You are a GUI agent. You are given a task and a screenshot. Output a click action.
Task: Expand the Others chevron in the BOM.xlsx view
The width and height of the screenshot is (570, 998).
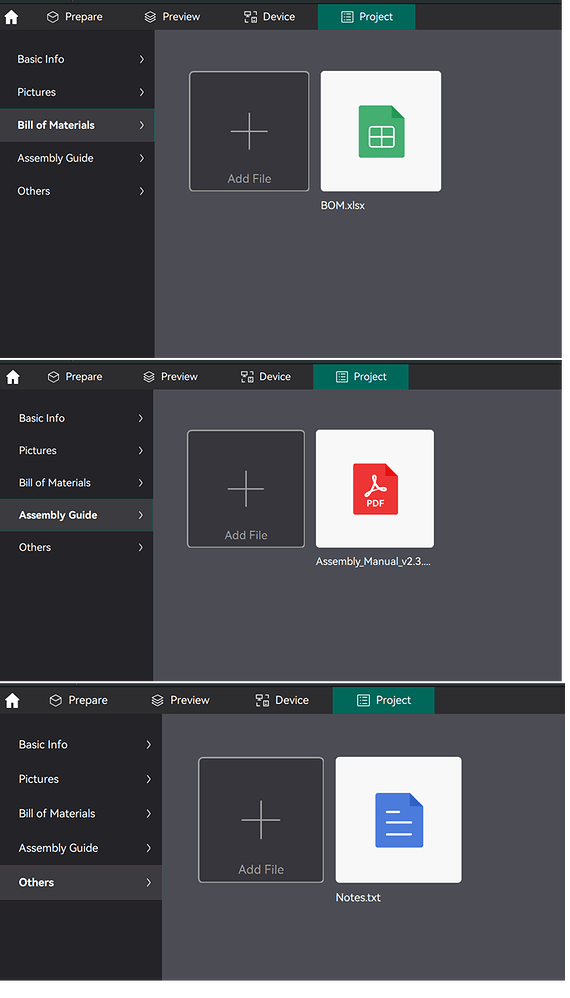tap(142, 192)
